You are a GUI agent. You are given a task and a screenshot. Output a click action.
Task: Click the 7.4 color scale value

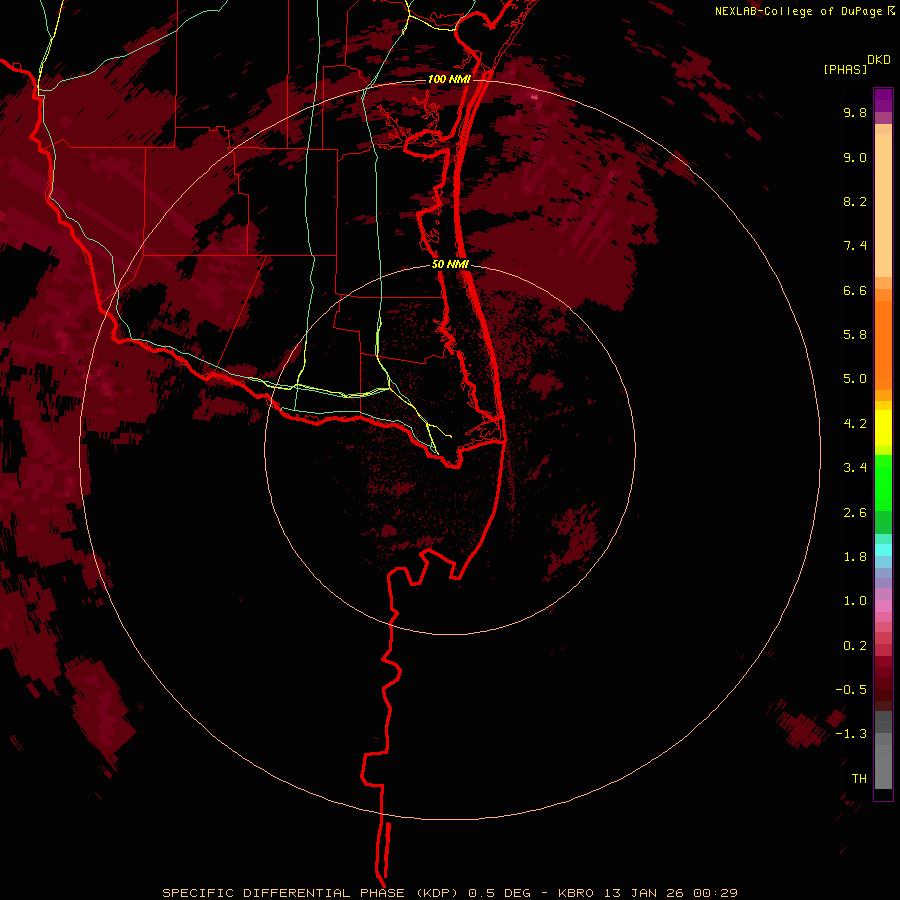pyautogui.click(x=855, y=246)
